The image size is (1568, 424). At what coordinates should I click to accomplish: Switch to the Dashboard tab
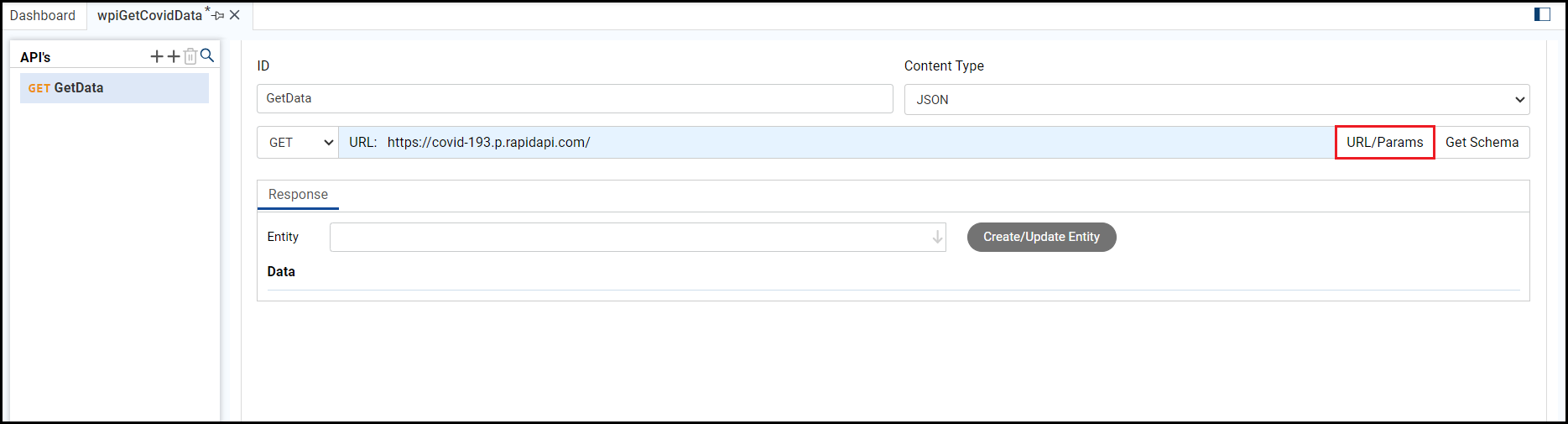43,15
